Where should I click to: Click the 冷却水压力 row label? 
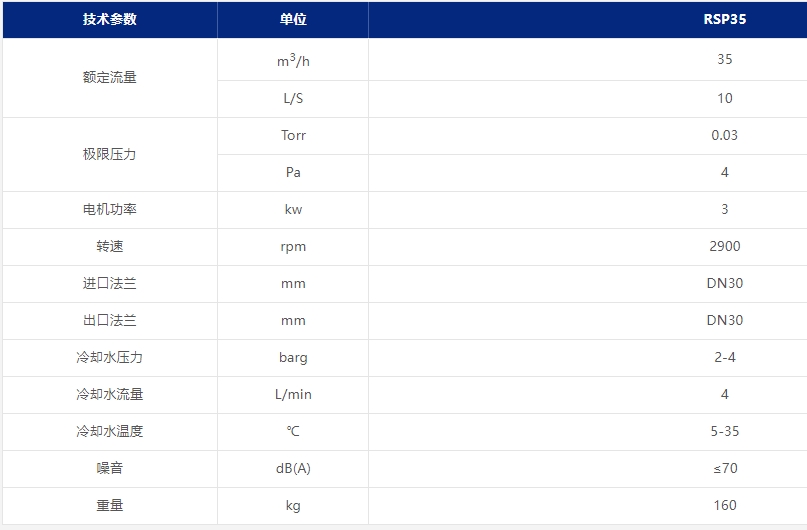[x=110, y=358]
